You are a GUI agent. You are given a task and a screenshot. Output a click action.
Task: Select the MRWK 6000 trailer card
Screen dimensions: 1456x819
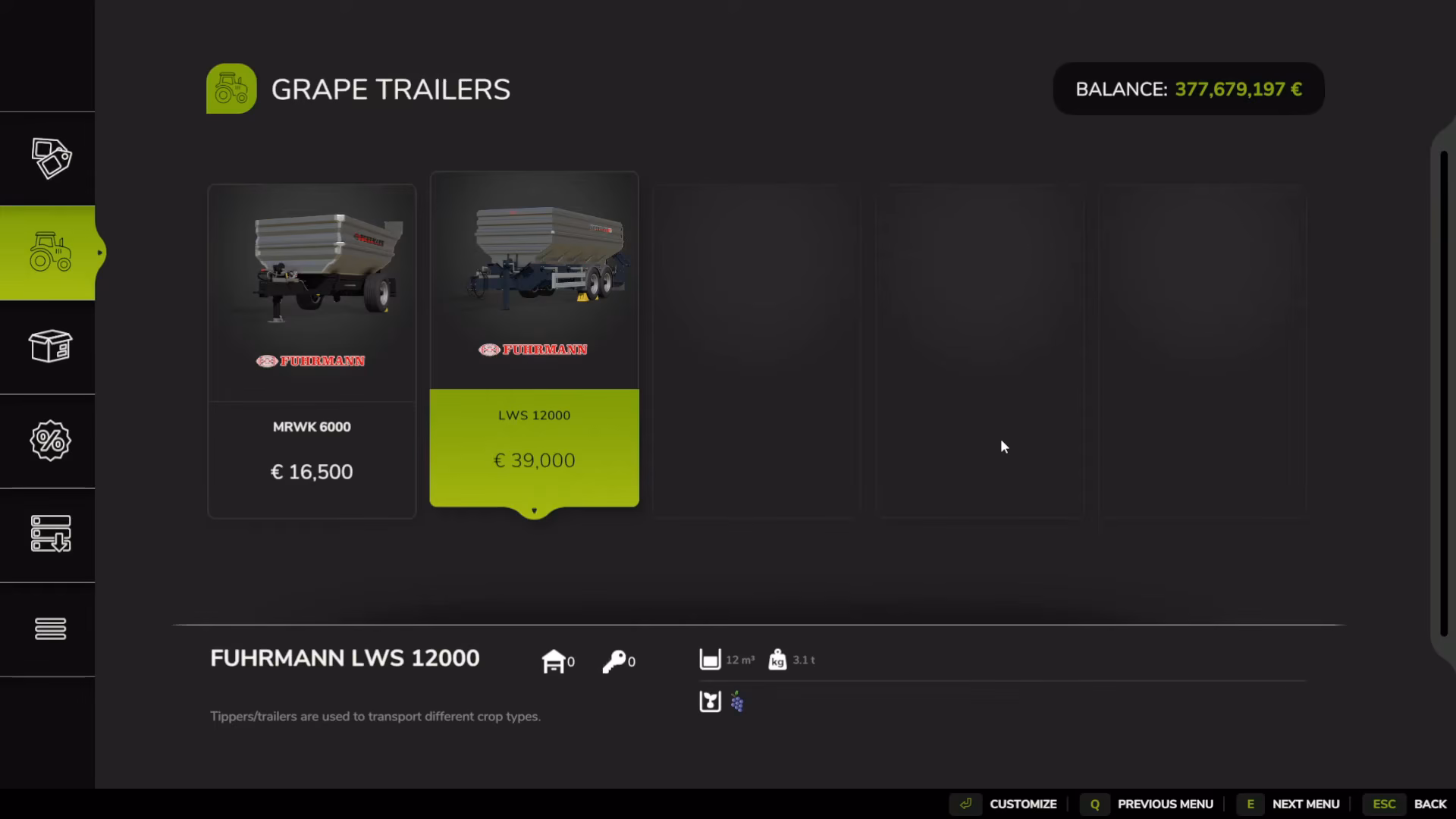tap(312, 351)
